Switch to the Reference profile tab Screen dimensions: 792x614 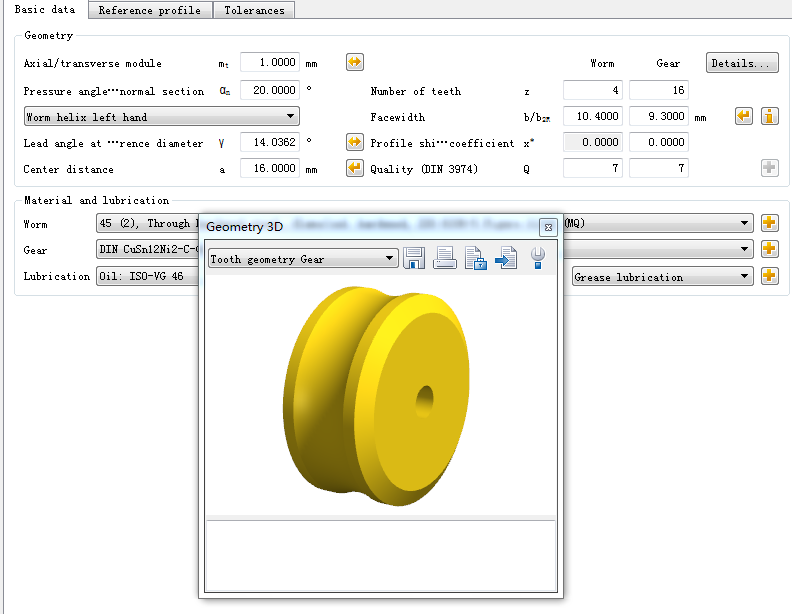pyautogui.click(x=150, y=10)
